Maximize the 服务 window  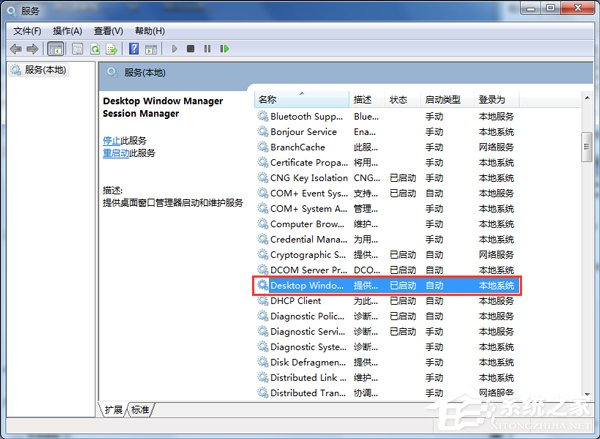click(x=550, y=8)
